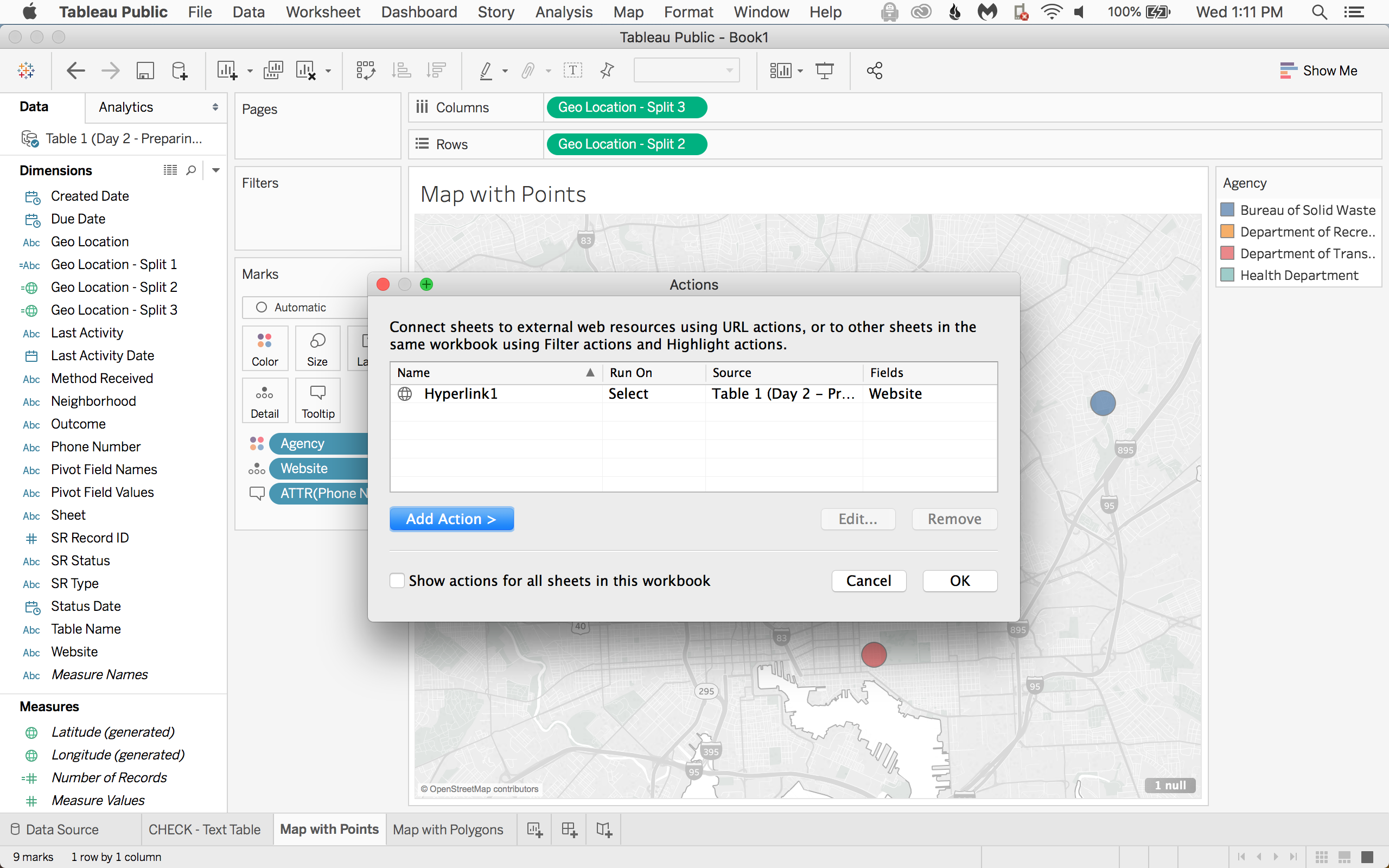Click the Swap Rows and Columns icon
Viewport: 1389px width, 868px height.
tap(366, 71)
